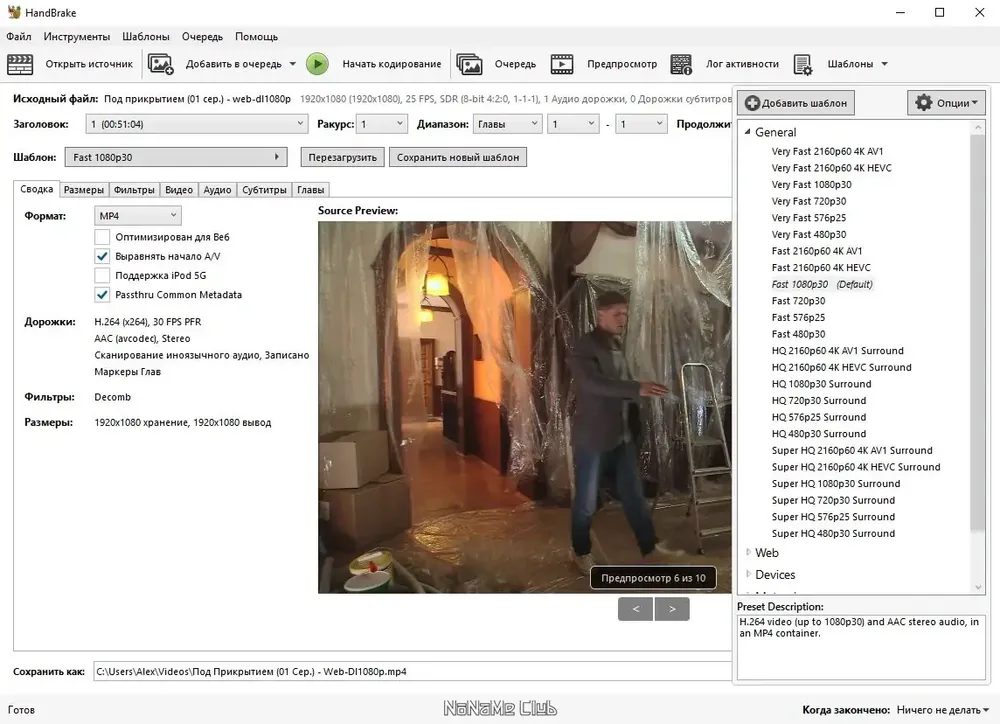Click the Reload preset button

[x=342, y=158]
